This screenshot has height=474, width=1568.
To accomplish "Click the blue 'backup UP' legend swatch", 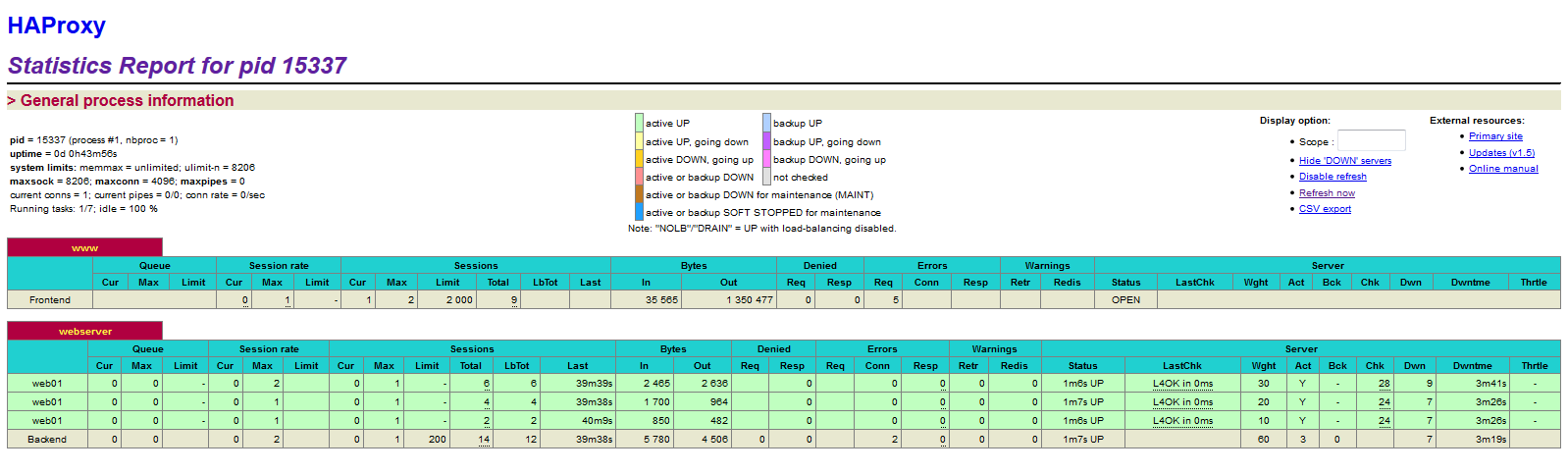I will 767,123.
